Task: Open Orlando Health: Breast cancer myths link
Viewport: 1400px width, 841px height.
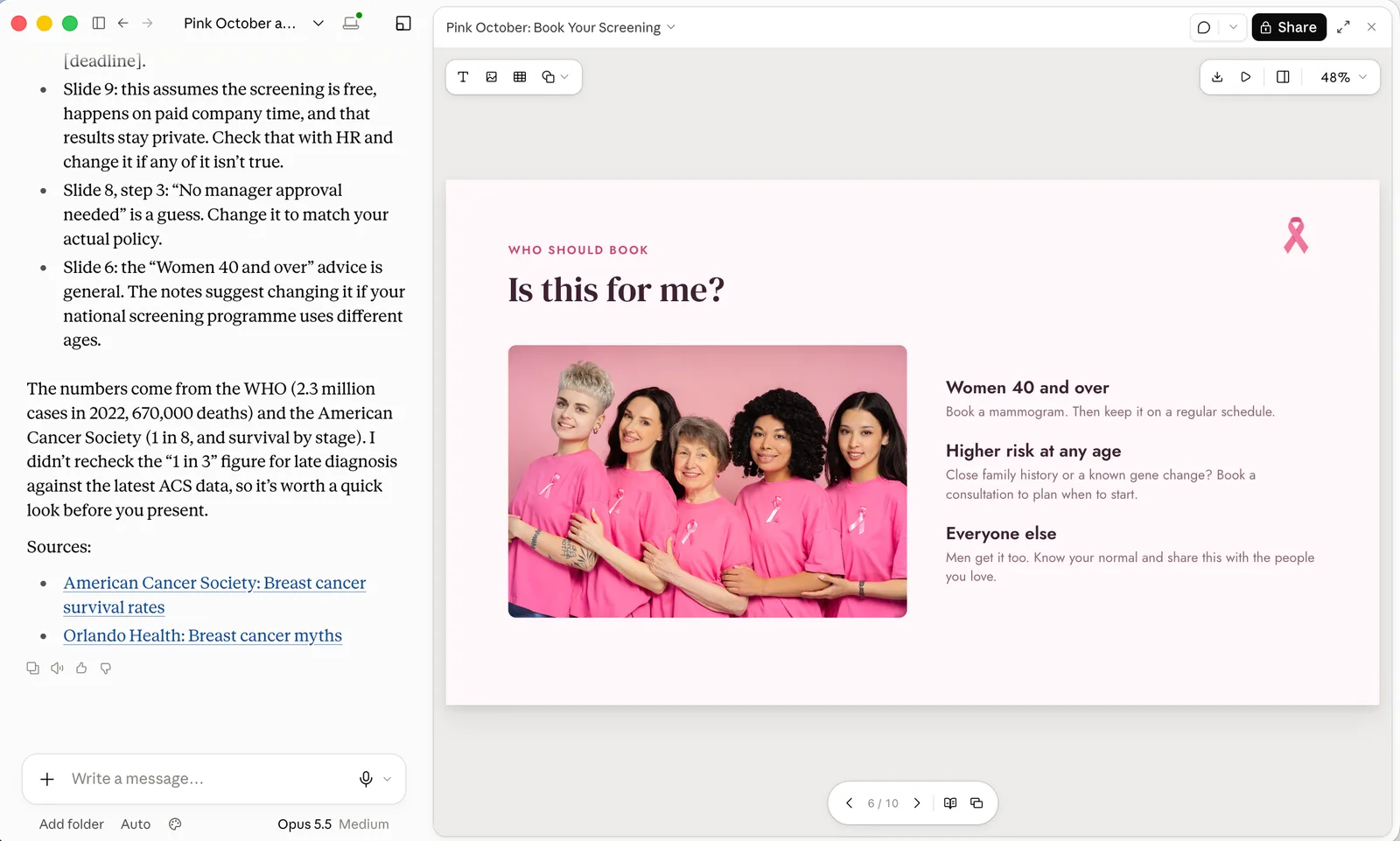Action: click(202, 635)
